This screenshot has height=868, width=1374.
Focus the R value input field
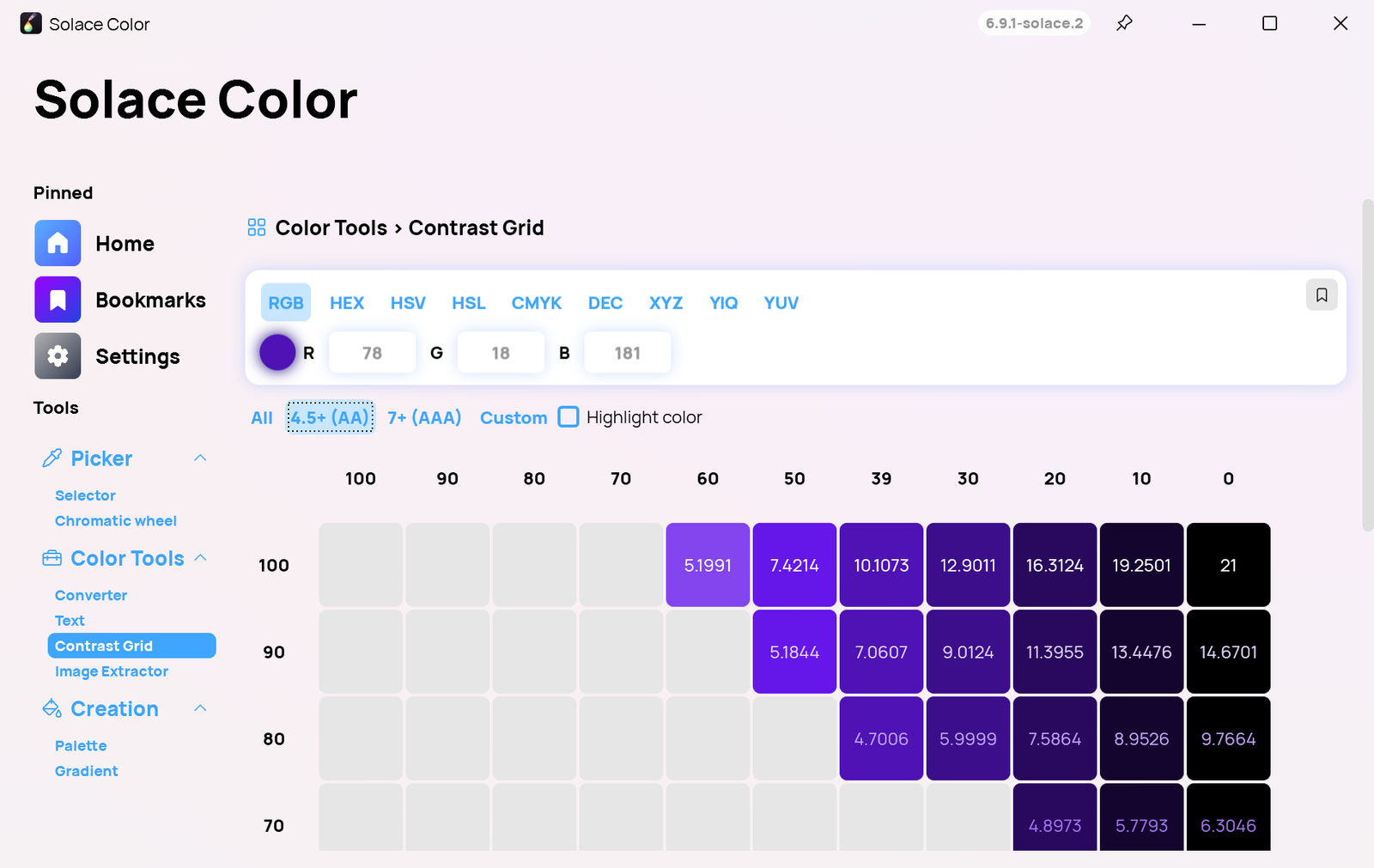pos(372,353)
